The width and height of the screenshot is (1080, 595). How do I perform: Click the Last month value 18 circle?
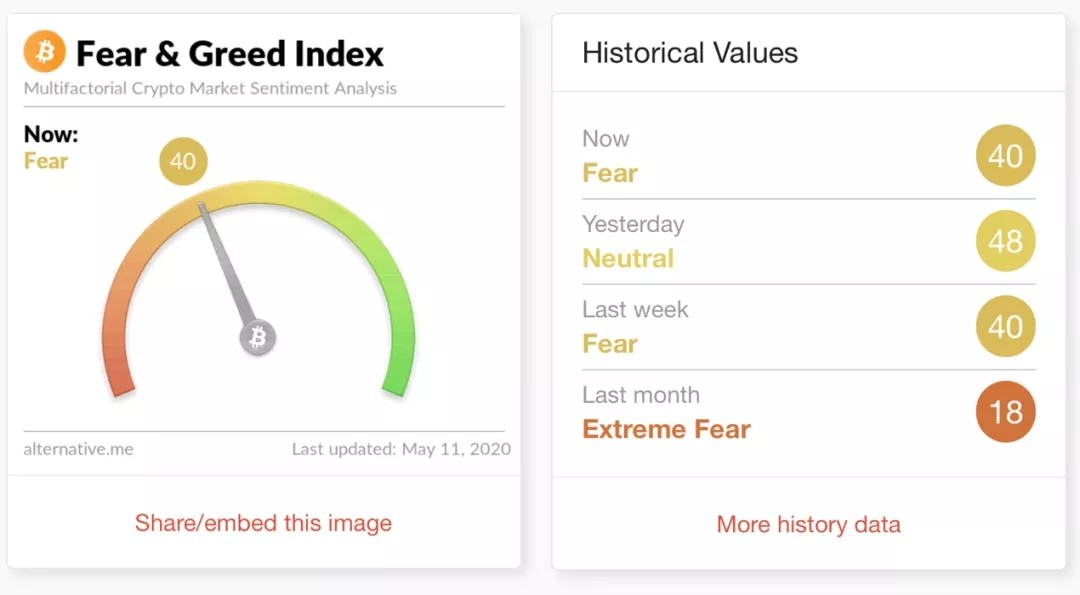coord(1005,412)
